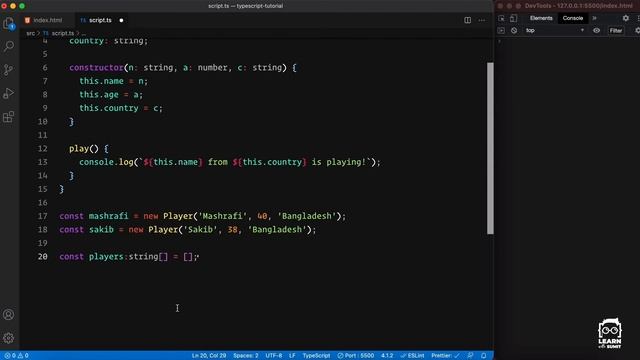
Task: Switch to the index.html editor tab
Action: click(44, 20)
